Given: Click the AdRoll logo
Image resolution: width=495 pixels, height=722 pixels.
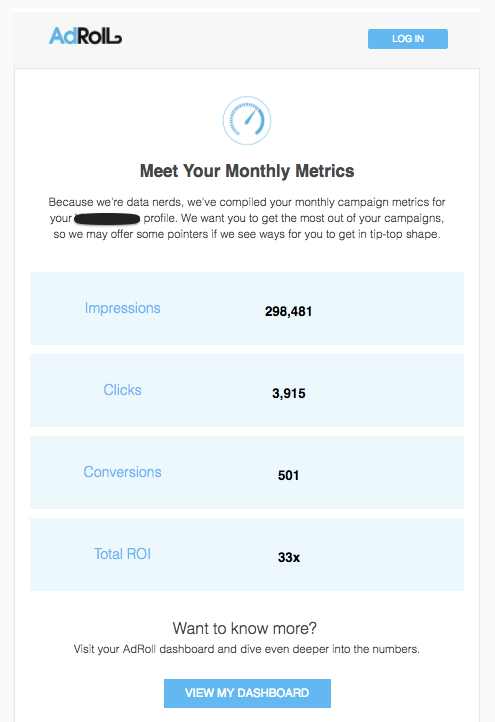Looking at the screenshot, I should coord(85,36).
